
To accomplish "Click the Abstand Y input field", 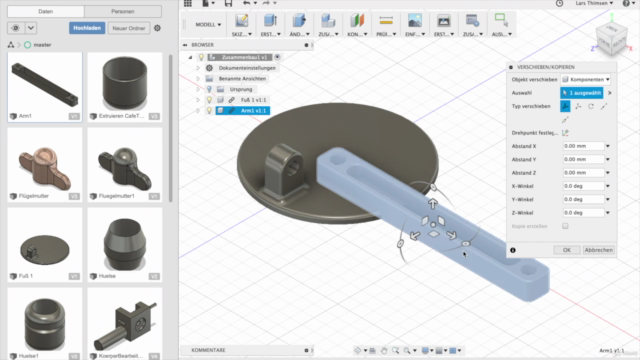I will (x=583, y=159).
